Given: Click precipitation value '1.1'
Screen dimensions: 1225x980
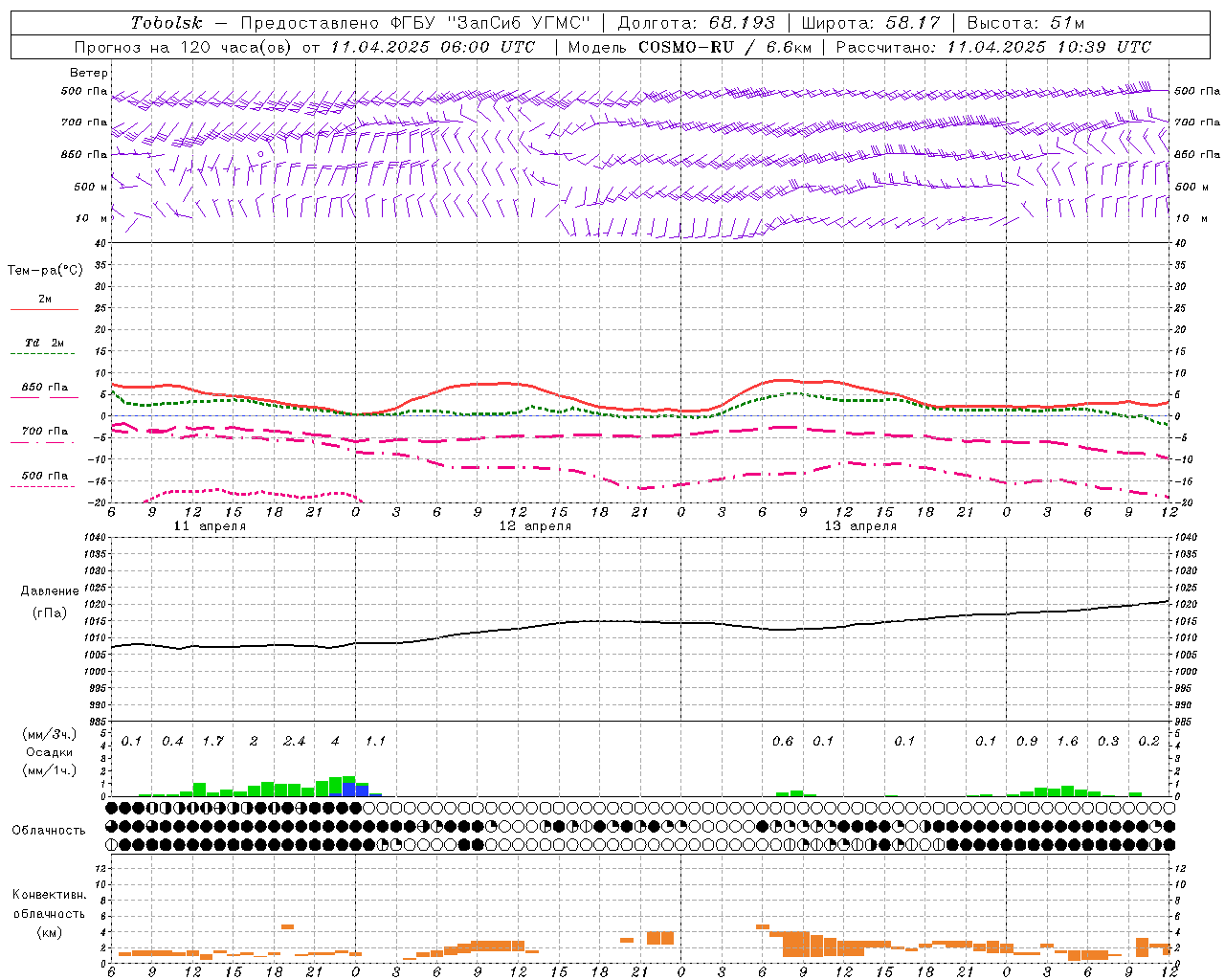Looking at the screenshot, I should point(375,742).
